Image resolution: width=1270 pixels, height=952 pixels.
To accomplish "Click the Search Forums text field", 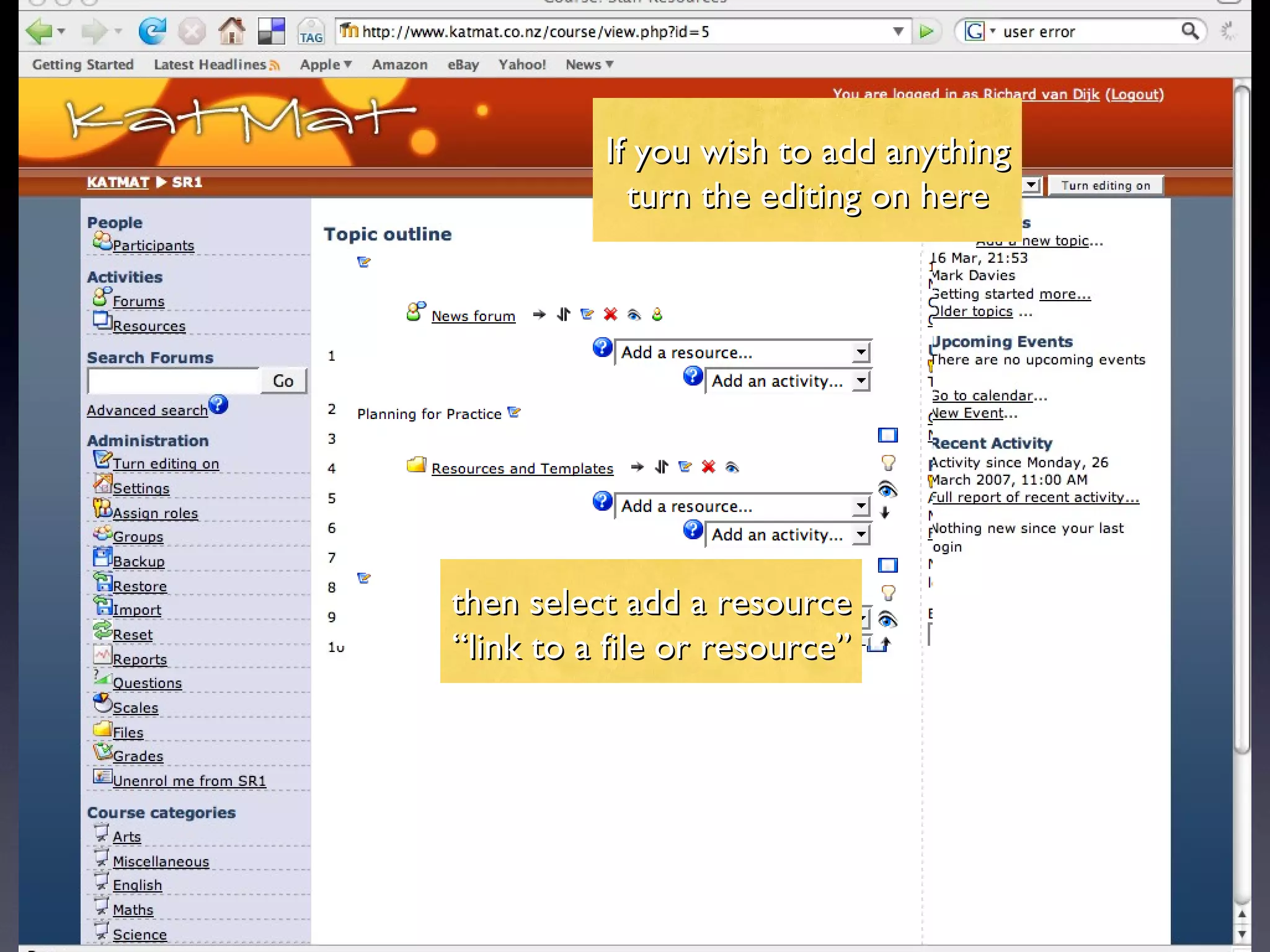I will [174, 381].
